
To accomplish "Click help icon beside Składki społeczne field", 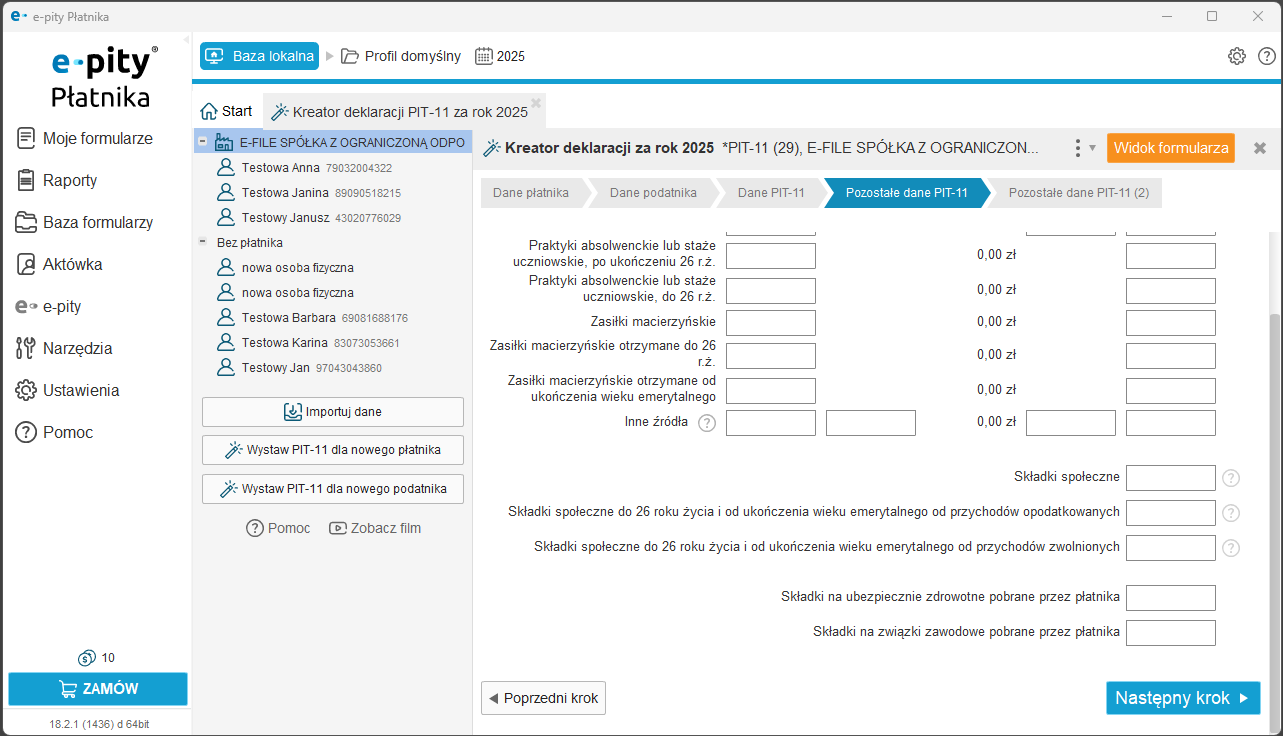I will tap(1231, 478).
